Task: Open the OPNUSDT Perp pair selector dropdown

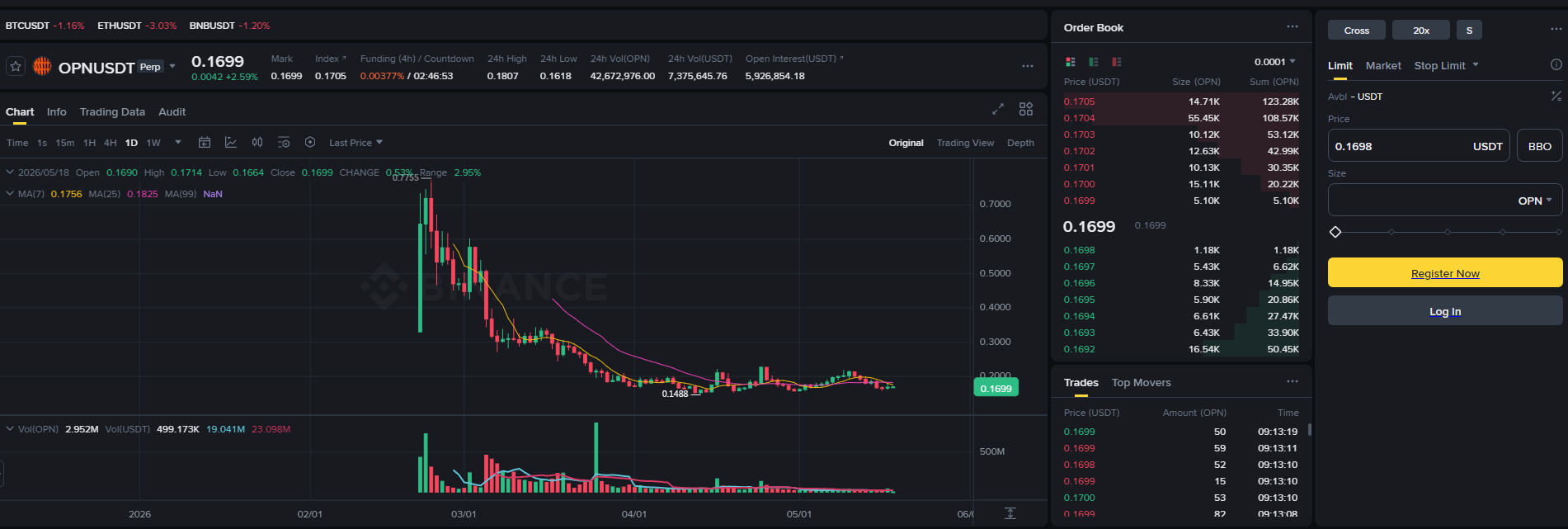Action: pos(172,66)
